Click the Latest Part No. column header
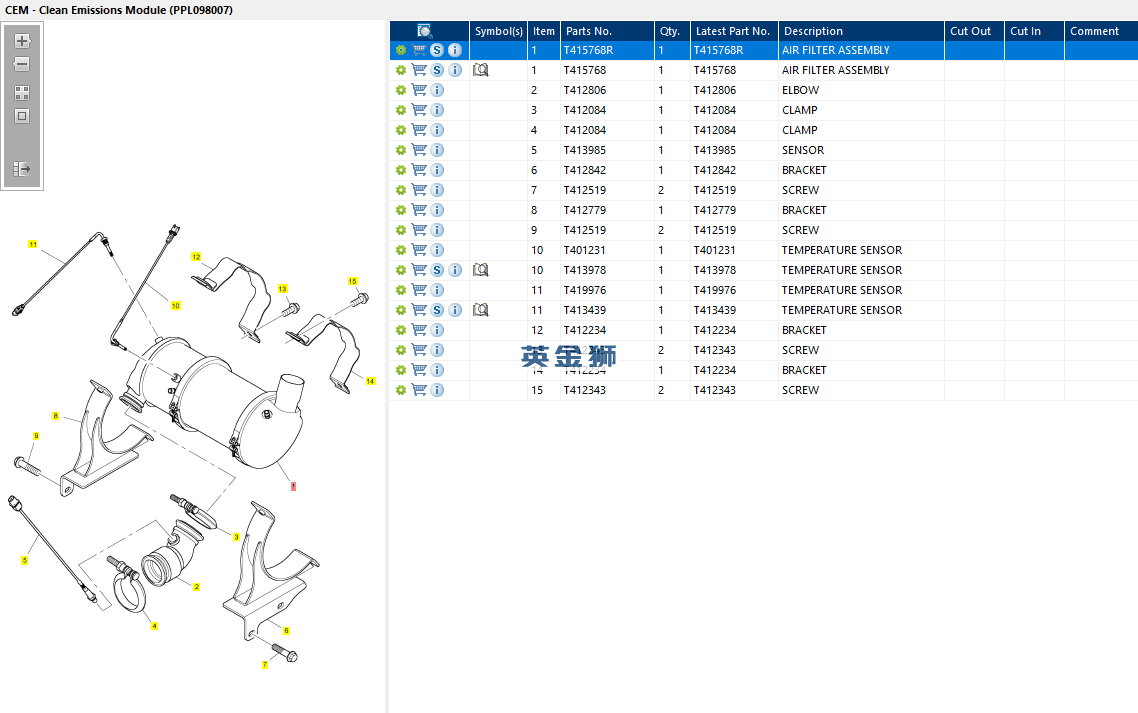This screenshot has height=713, width=1138. click(x=734, y=30)
